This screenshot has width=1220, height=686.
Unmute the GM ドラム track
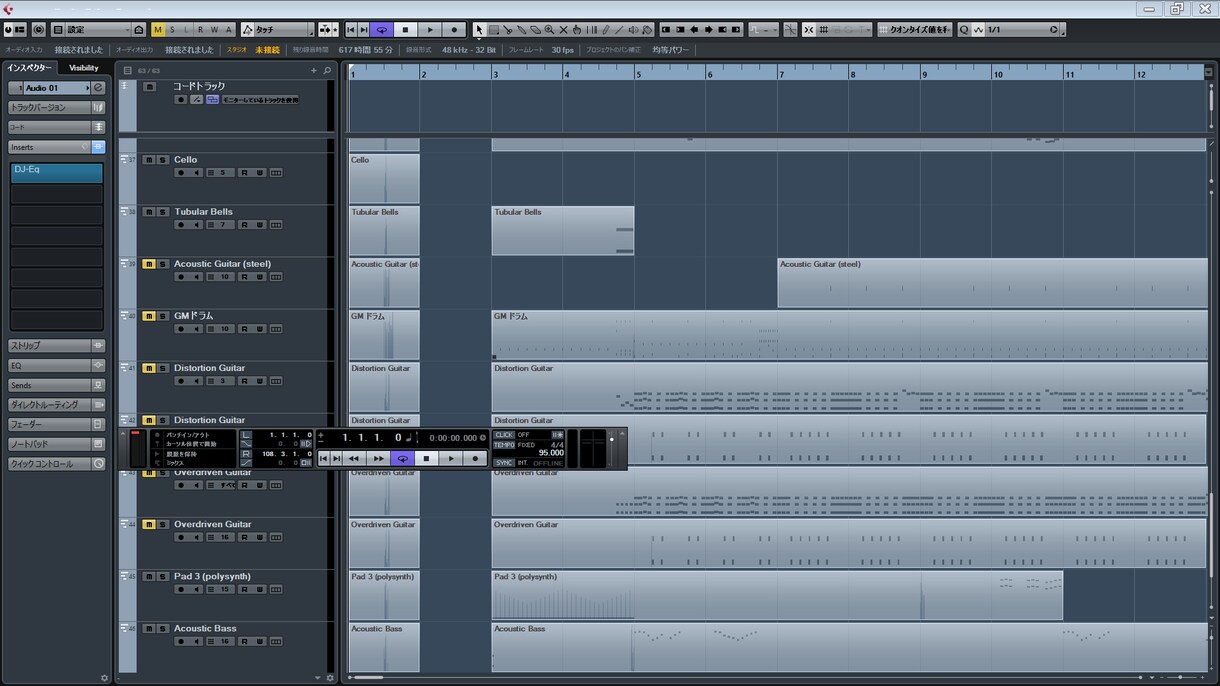(x=149, y=316)
